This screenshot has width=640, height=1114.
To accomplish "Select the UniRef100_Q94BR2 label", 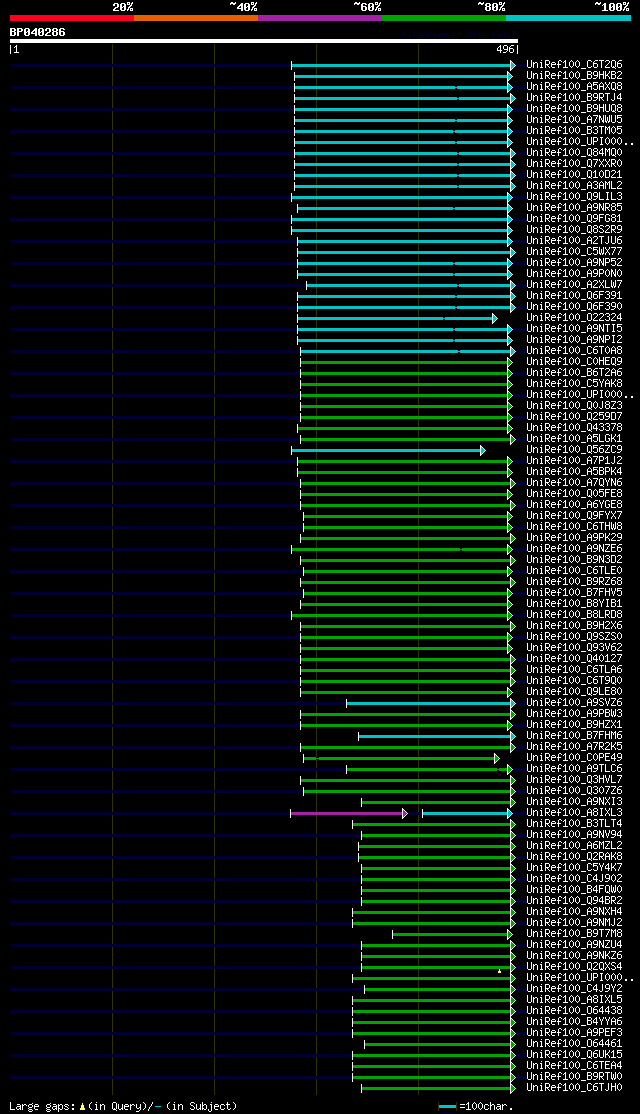I will point(575,901).
